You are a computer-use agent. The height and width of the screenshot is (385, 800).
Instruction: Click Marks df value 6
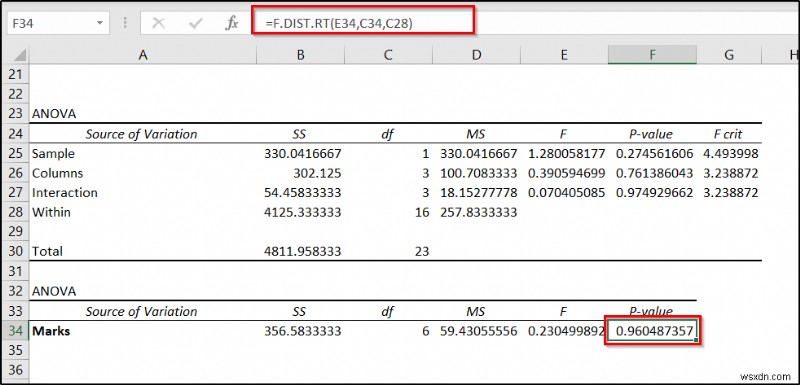point(426,331)
